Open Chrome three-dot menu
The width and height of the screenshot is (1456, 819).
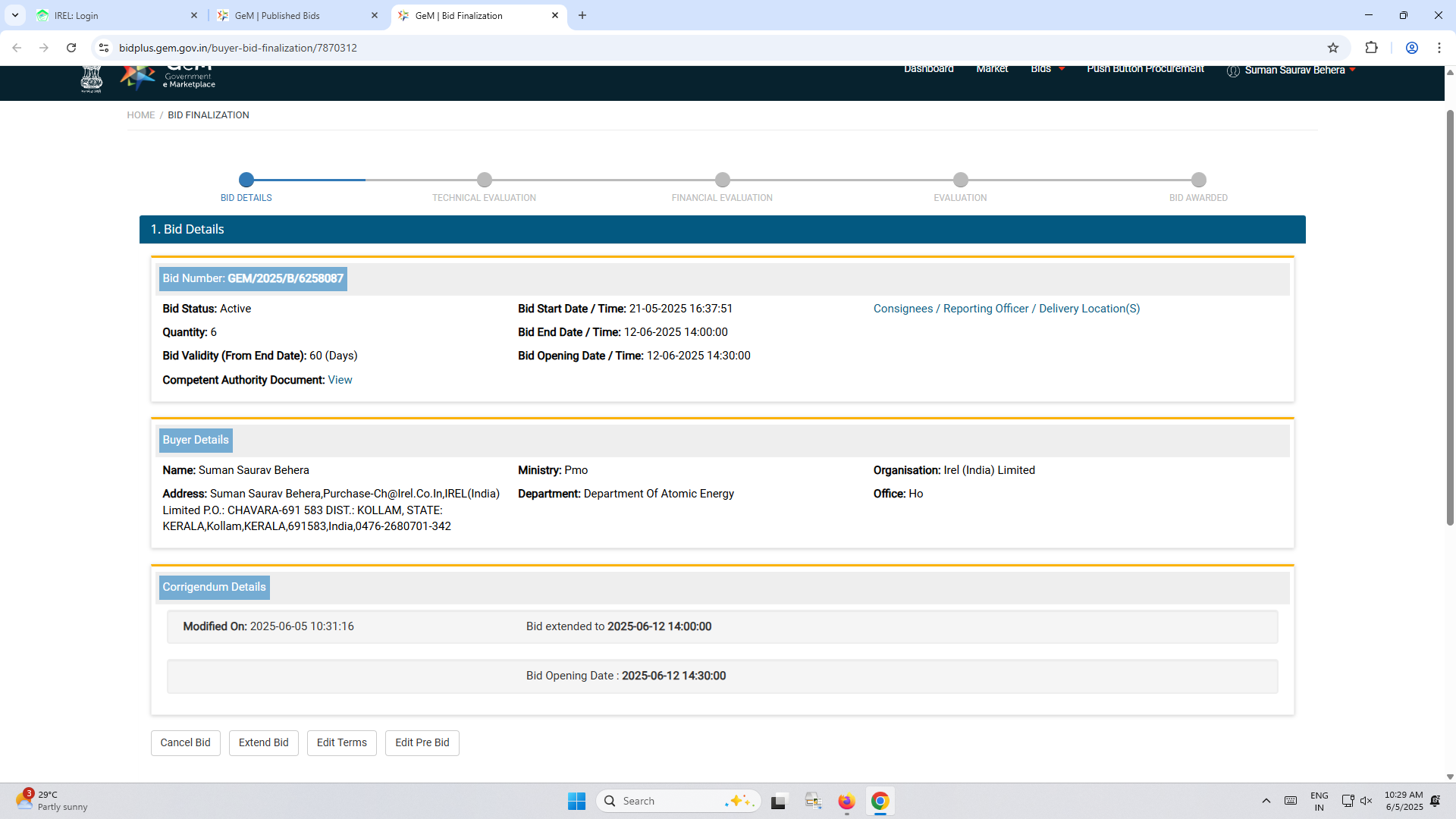(1439, 48)
